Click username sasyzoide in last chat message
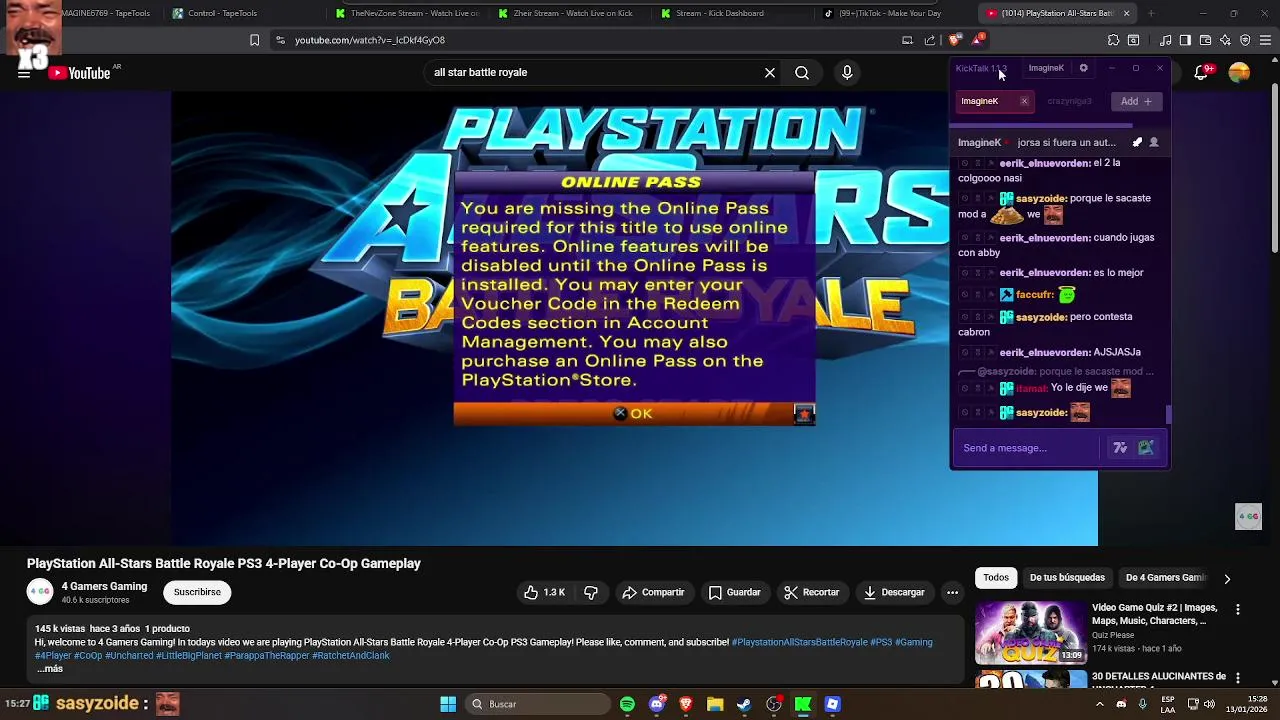Viewport: 1280px width, 720px height. 1041,412
